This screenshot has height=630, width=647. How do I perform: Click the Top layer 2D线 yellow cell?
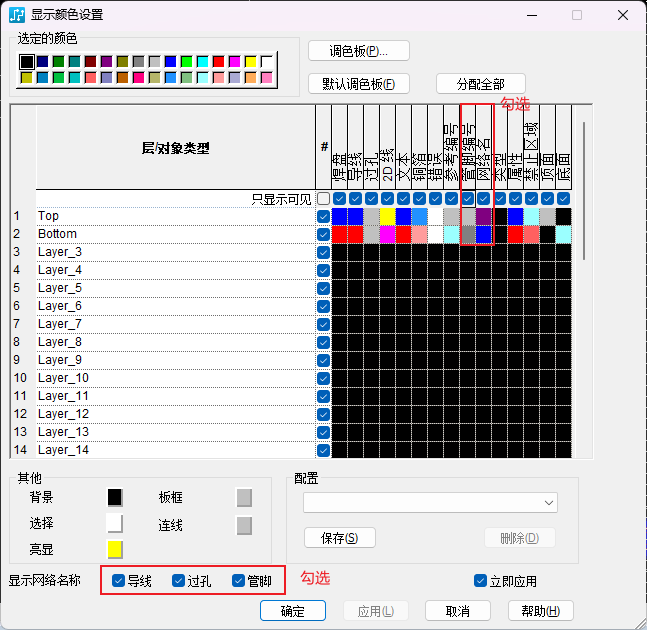point(387,216)
